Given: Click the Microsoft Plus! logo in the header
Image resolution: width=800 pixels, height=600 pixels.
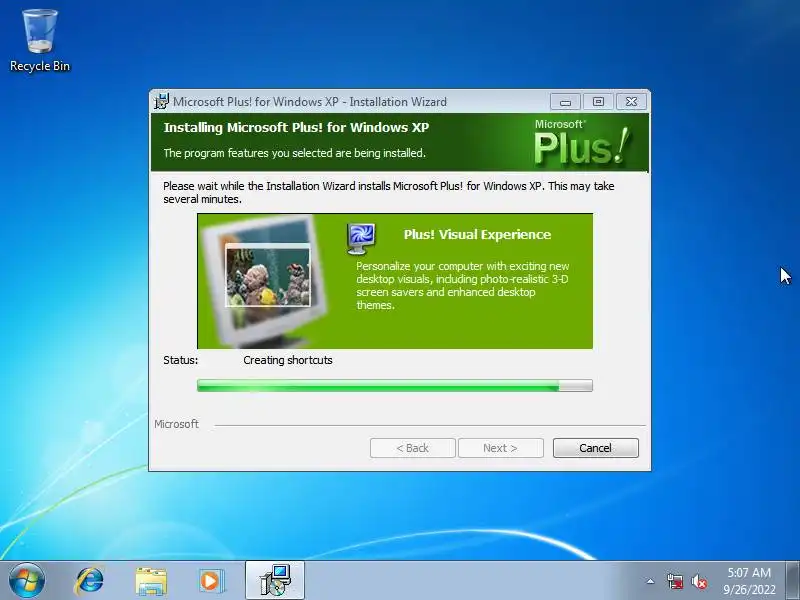Looking at the screenshot, I should click(582, 142).
